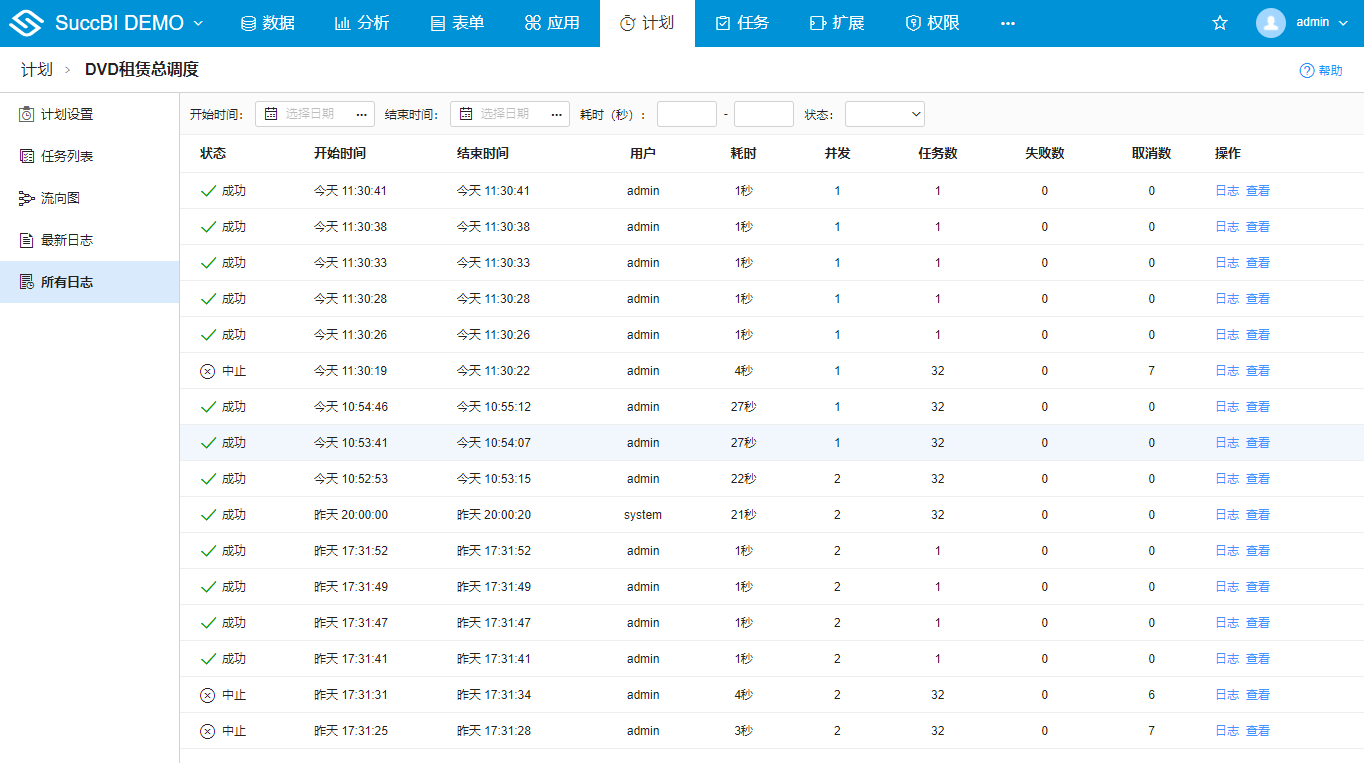Screen dimensions: 1364x763
Task: Open 任务列表 in the sidebar
Action: click(67, 156)
